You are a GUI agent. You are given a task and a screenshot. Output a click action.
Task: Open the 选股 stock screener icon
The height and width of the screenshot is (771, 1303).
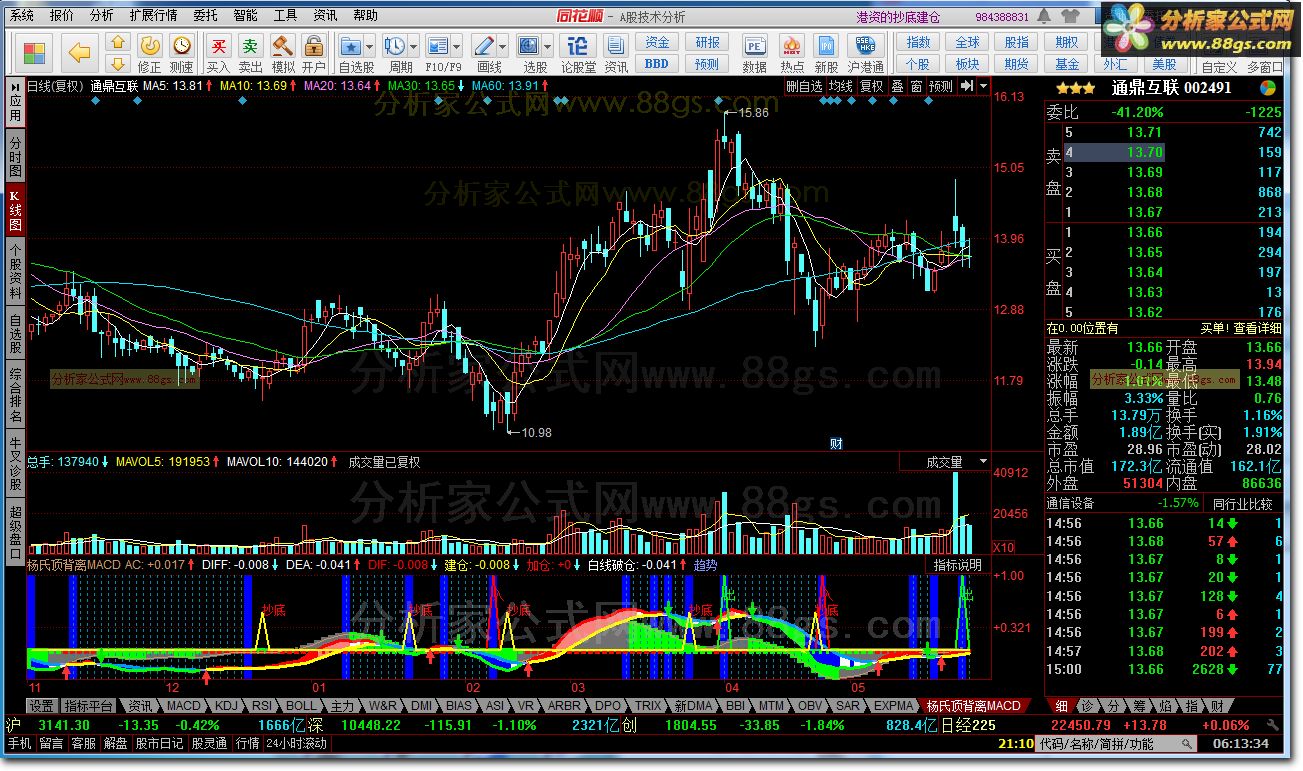[x=529, y=46]
